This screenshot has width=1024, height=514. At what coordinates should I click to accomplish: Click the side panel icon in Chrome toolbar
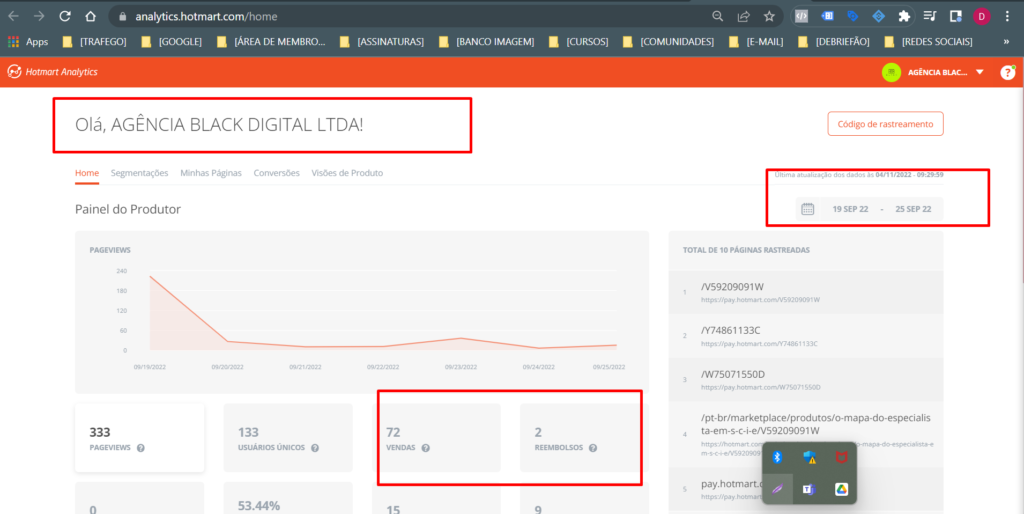955,16
